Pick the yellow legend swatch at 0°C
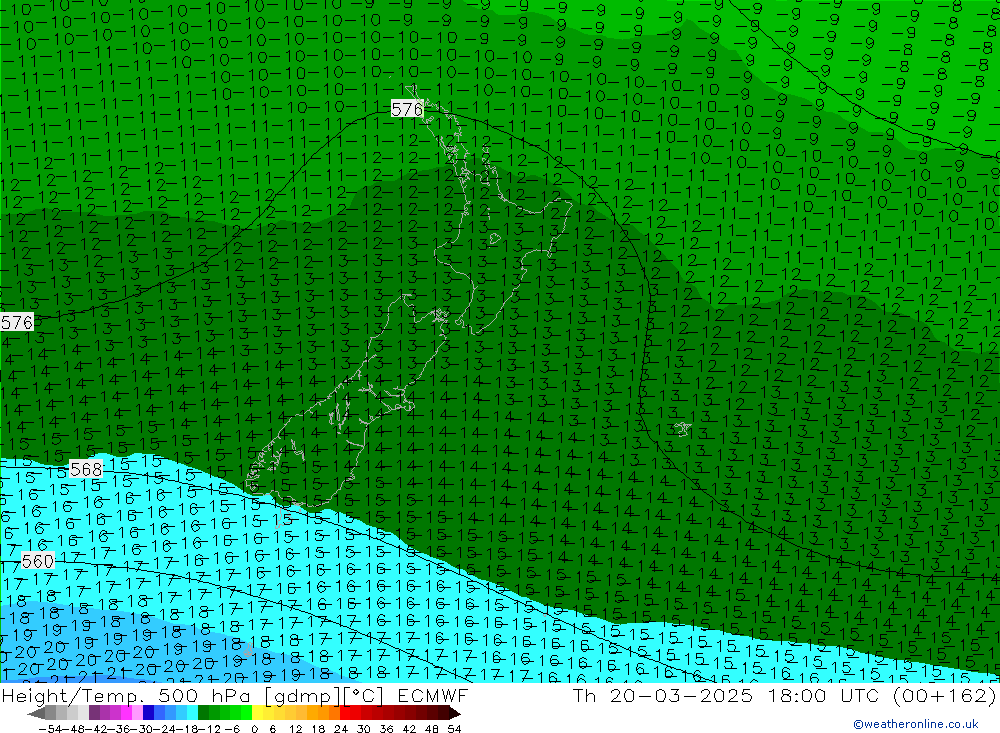1000x733 pixels. [258, 713]
